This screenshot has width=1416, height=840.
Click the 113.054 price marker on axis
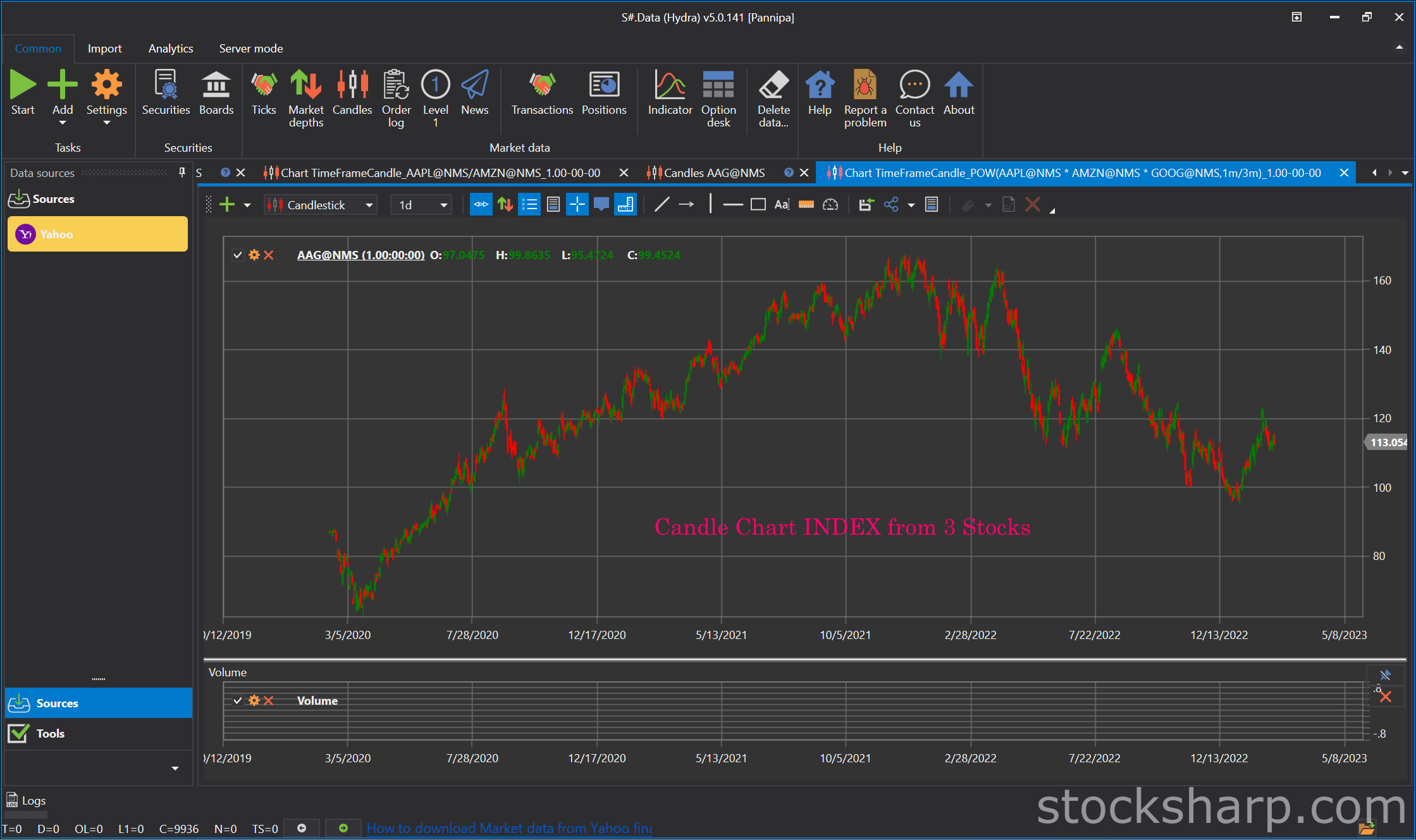click(x=1388, y=442)
